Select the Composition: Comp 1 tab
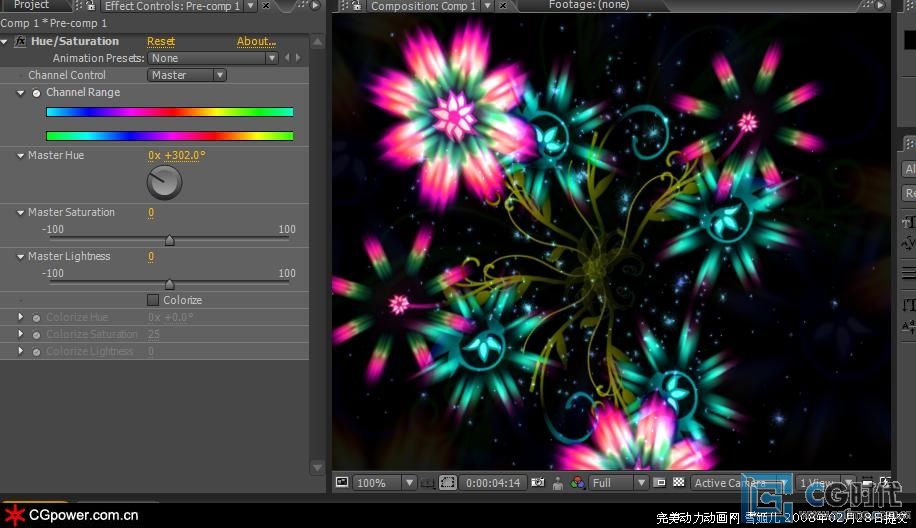The image size is (916, 528). [x=424, y=6]
